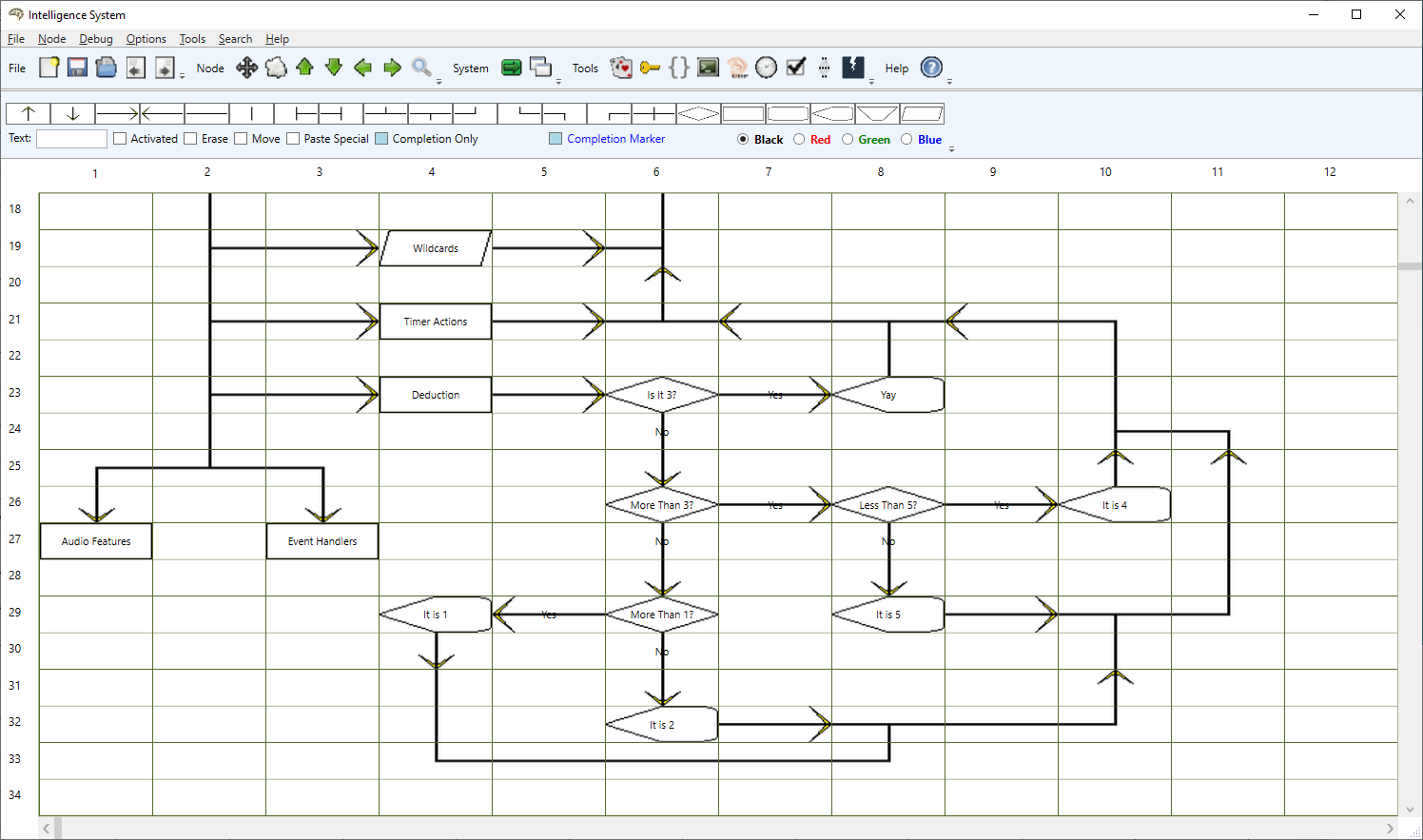Click the clock timer tool icon
Screen dimensions: 1423x840
(767, 68)
